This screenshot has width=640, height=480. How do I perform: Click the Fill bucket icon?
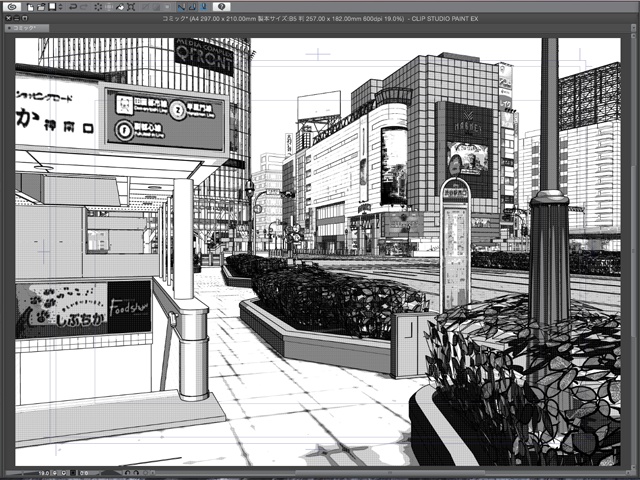[x=120, y=7]
